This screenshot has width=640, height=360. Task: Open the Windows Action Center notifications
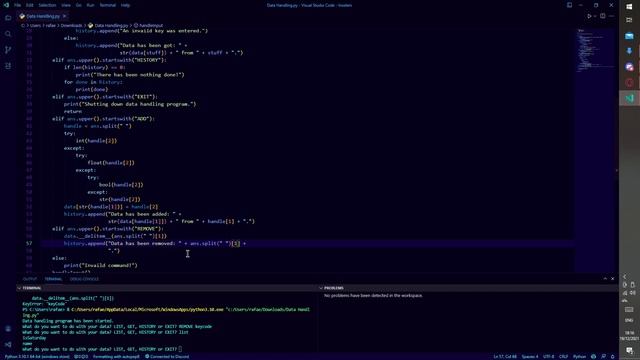click(629, 351)
